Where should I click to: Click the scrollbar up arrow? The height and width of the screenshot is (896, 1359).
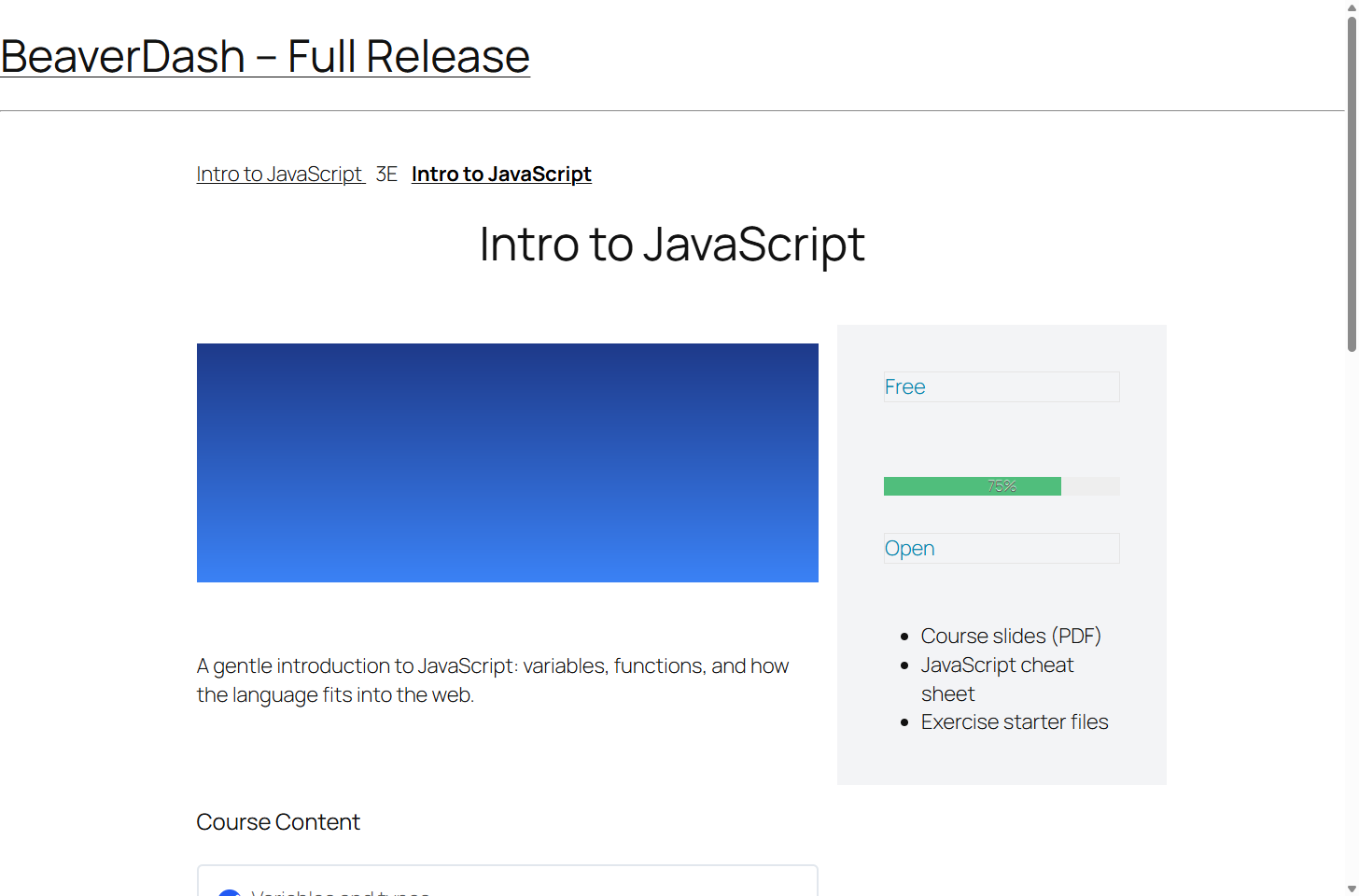tap(1352, 7)
